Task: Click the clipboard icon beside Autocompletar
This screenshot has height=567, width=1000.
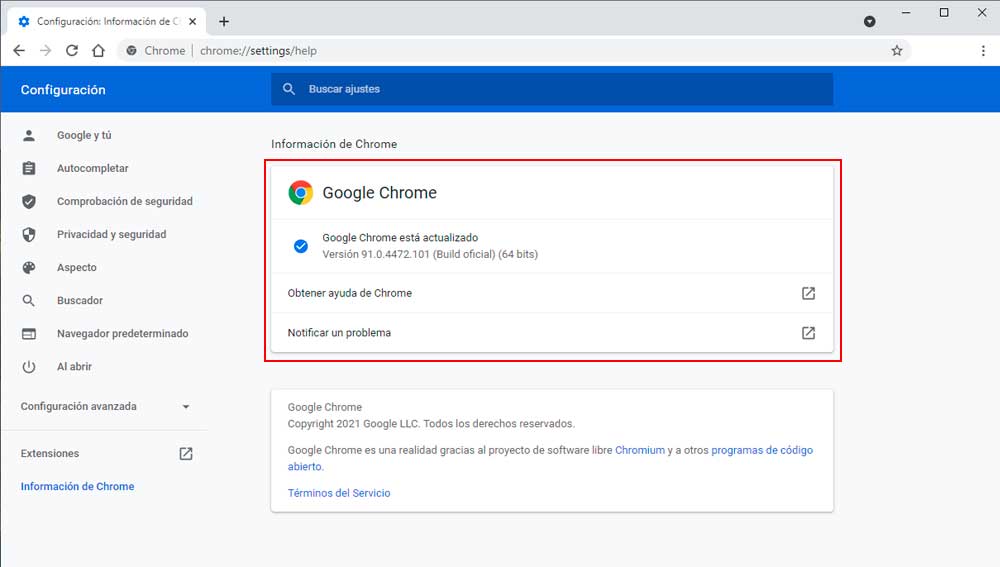Action: [x=29, y=168]
